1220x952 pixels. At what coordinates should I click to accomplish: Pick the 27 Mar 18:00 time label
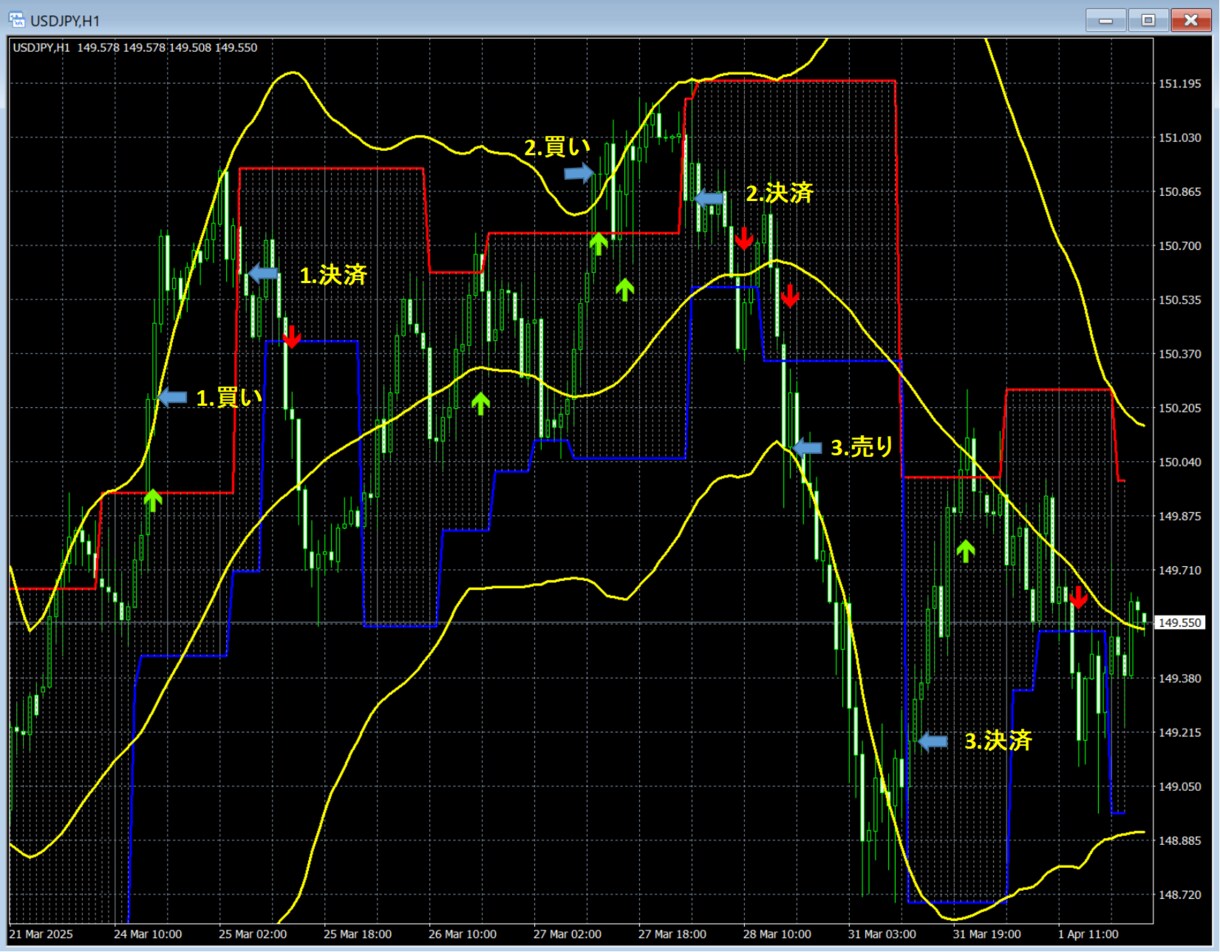click(672, 933)
